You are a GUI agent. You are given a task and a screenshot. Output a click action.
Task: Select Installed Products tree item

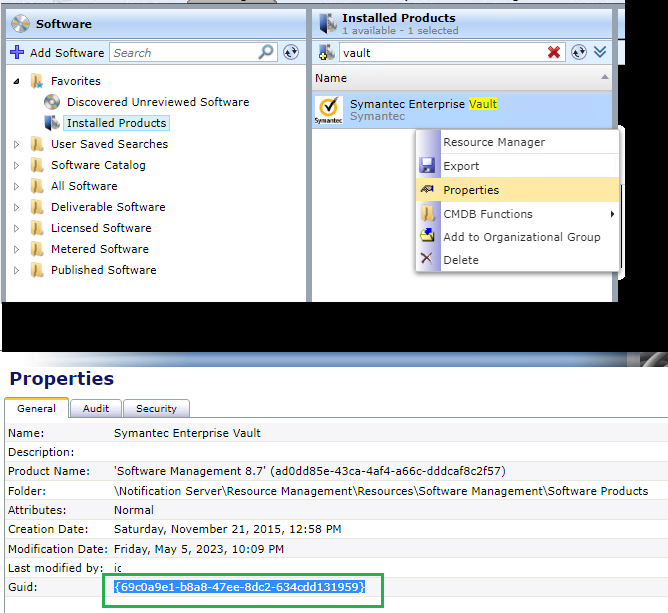pyautogui.click(x=116, y=123)
